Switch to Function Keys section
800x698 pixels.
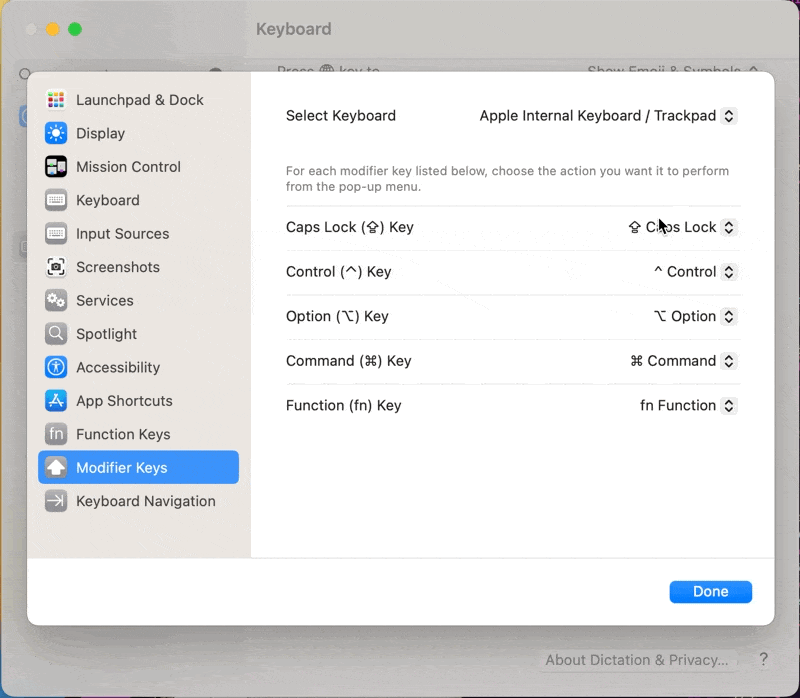point(123,434)
